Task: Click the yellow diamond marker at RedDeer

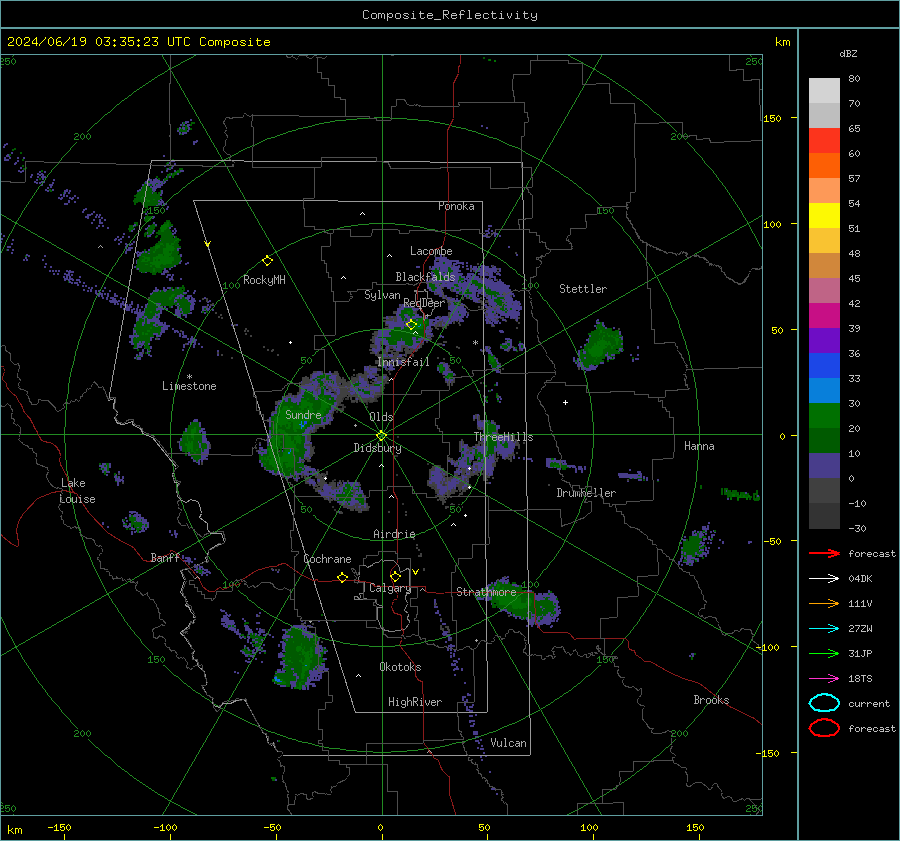Action: tap(412, 325)
